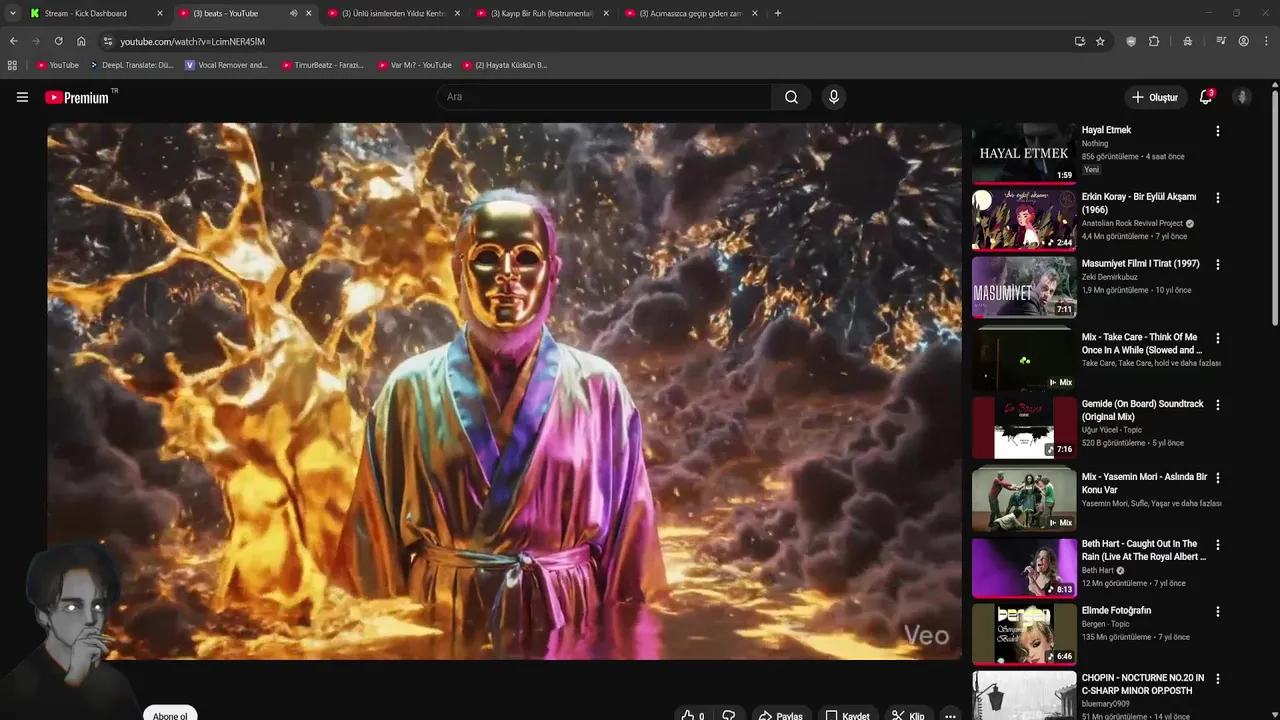Go back in browser history
The height and width of the screenshot is (720, 1280).
(13, 41)
